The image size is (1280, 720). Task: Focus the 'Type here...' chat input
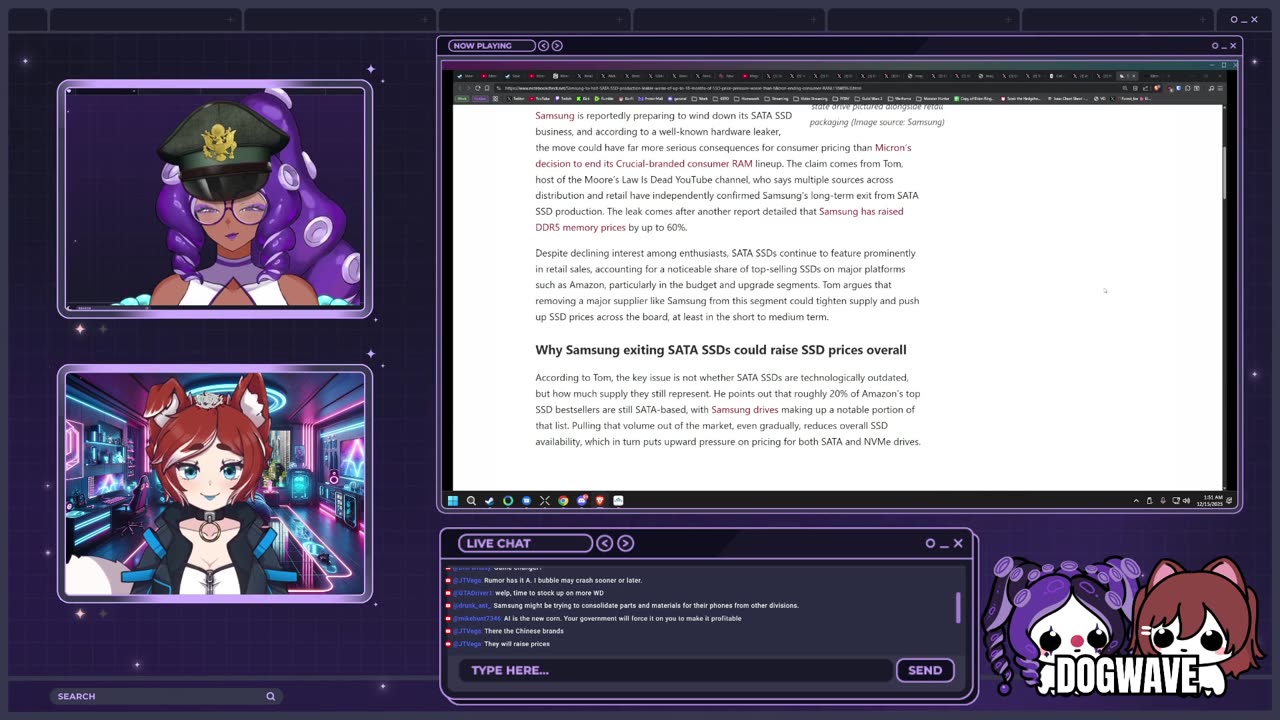coord(675,670)
